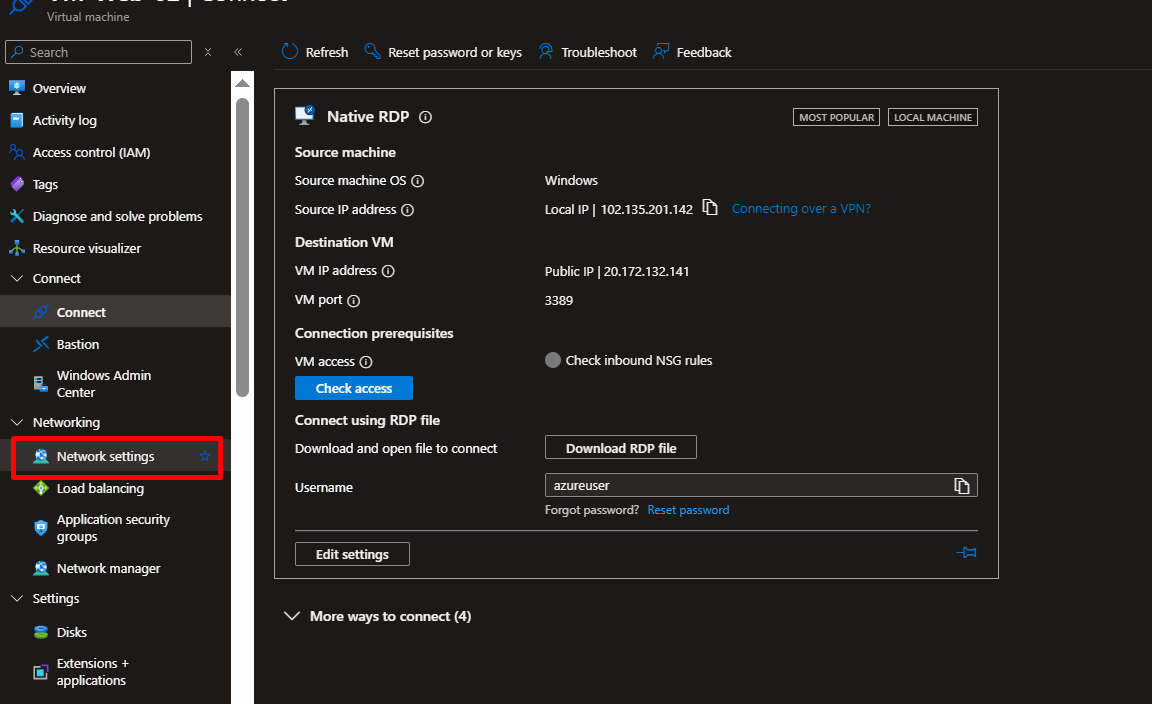Viewport: 1152px width, 704px height.
Task: Copy the source IP address
Action: point(710,208)
